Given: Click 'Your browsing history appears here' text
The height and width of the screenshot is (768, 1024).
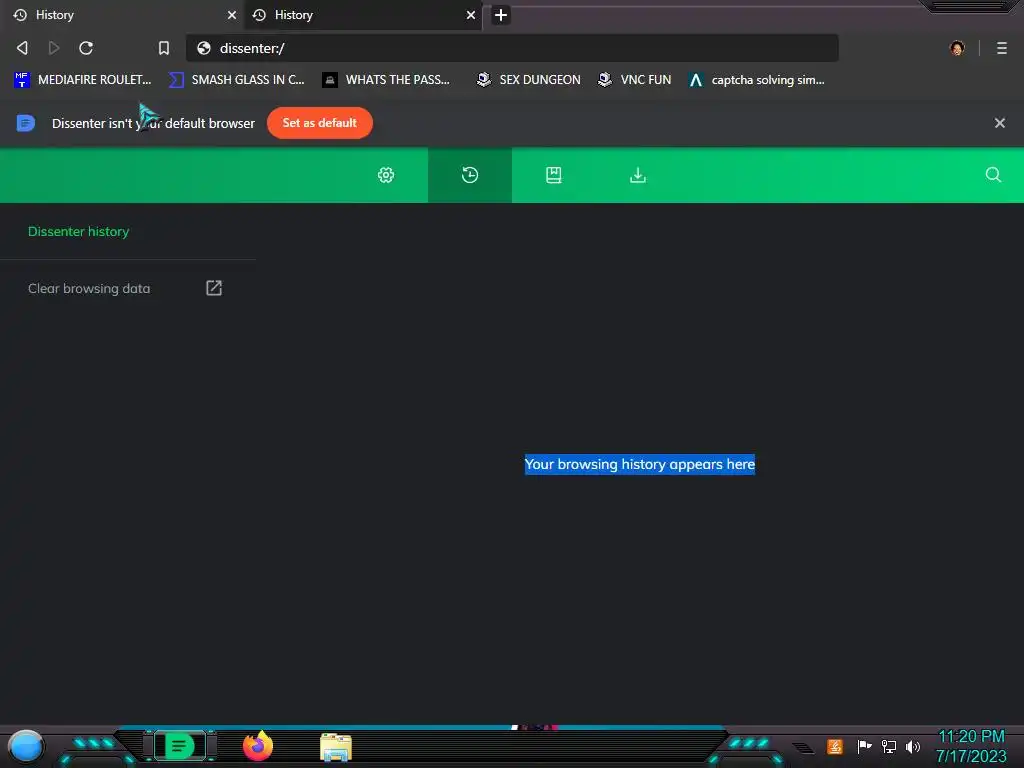Looking at the screenshot, I should (x=640, y=464).
